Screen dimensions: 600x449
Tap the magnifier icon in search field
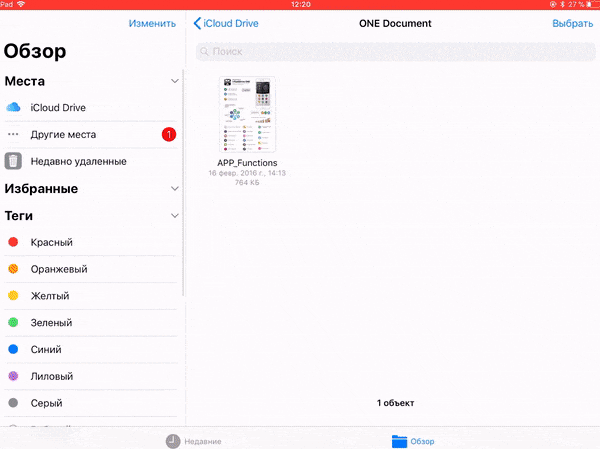205,51
